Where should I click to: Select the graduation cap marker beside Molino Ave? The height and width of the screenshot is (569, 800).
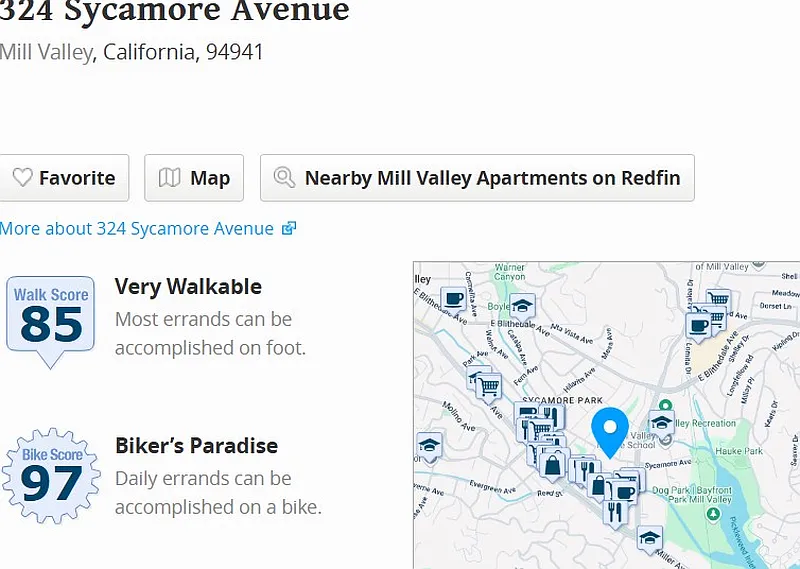(429, 446)
